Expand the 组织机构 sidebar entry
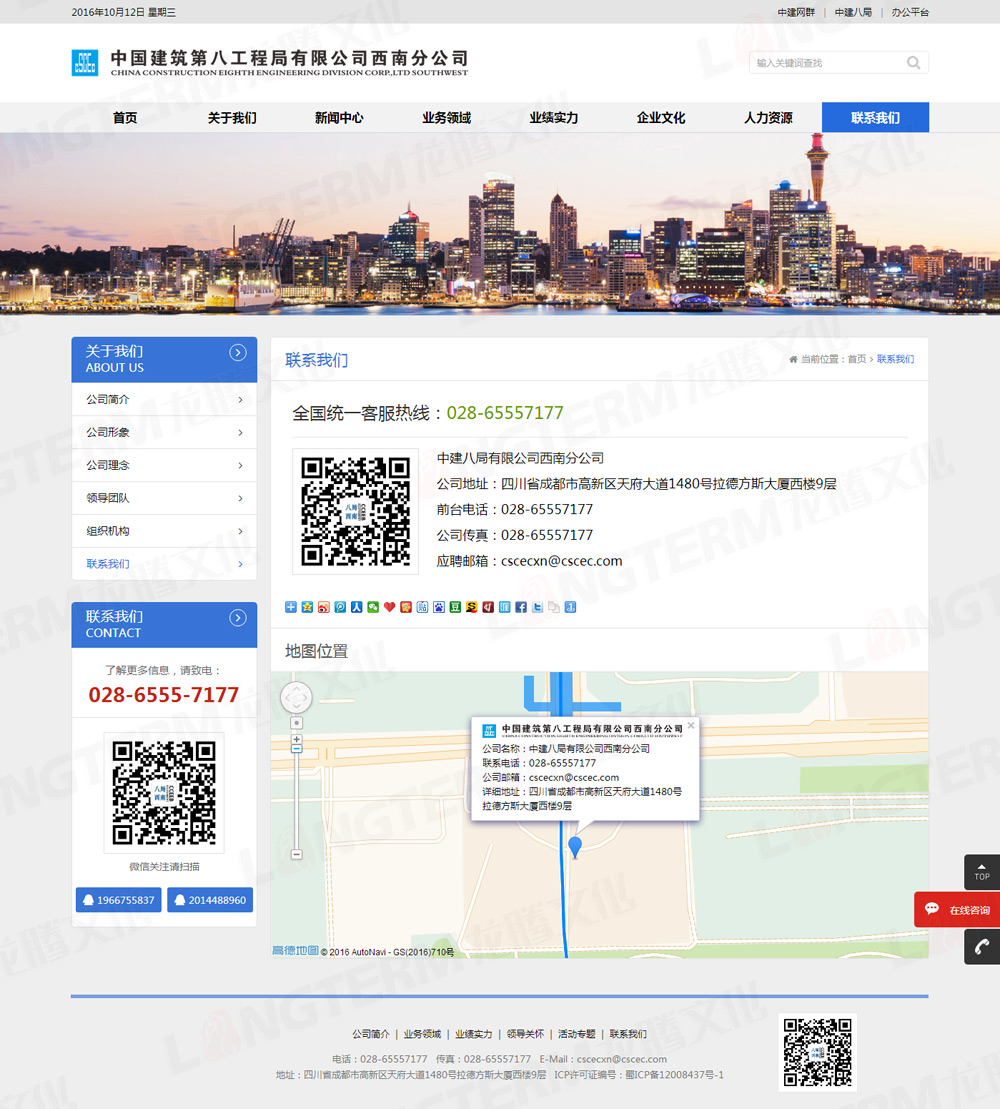 (164, 531)
